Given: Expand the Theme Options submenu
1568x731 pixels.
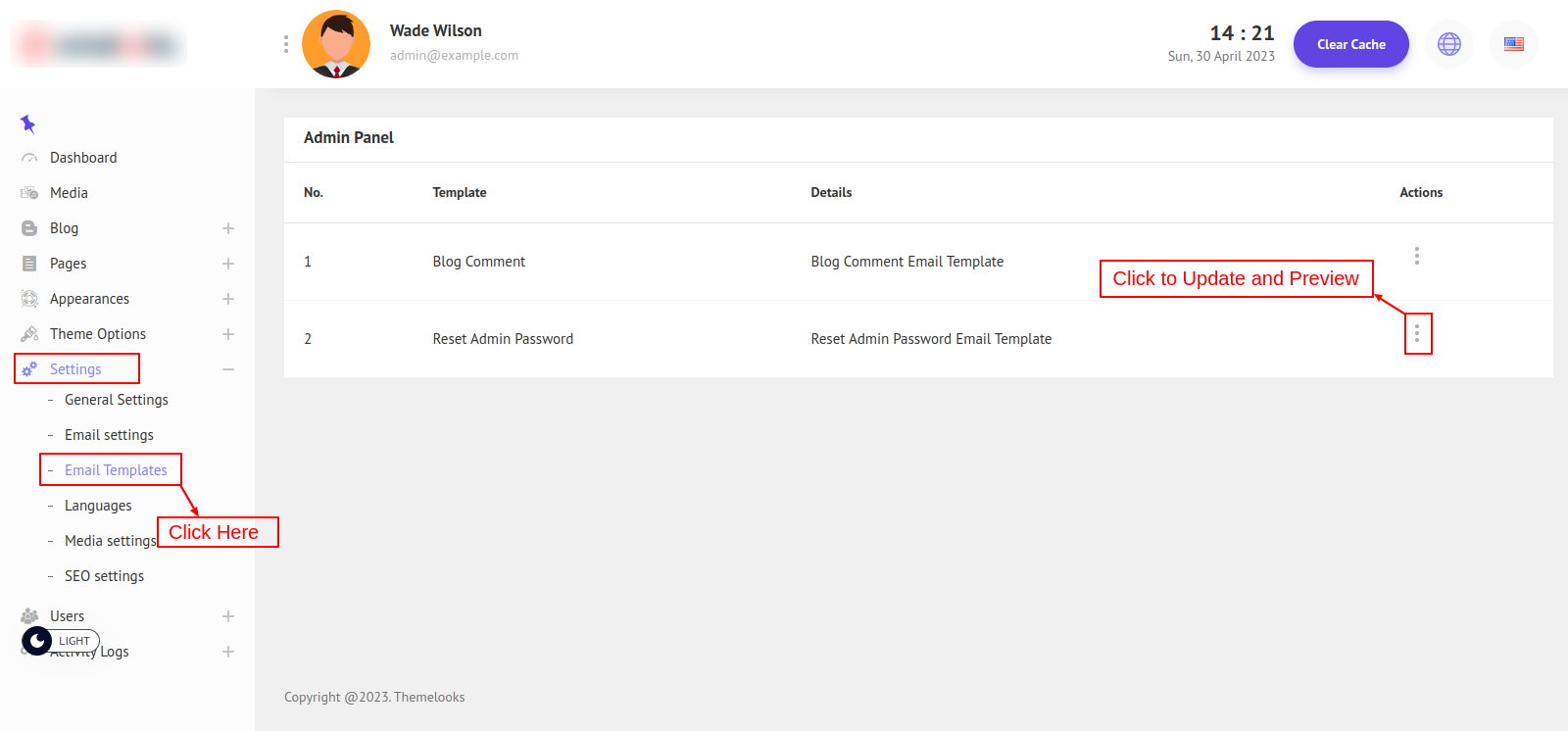Looking at the screenshot, I should click(228, 334).
